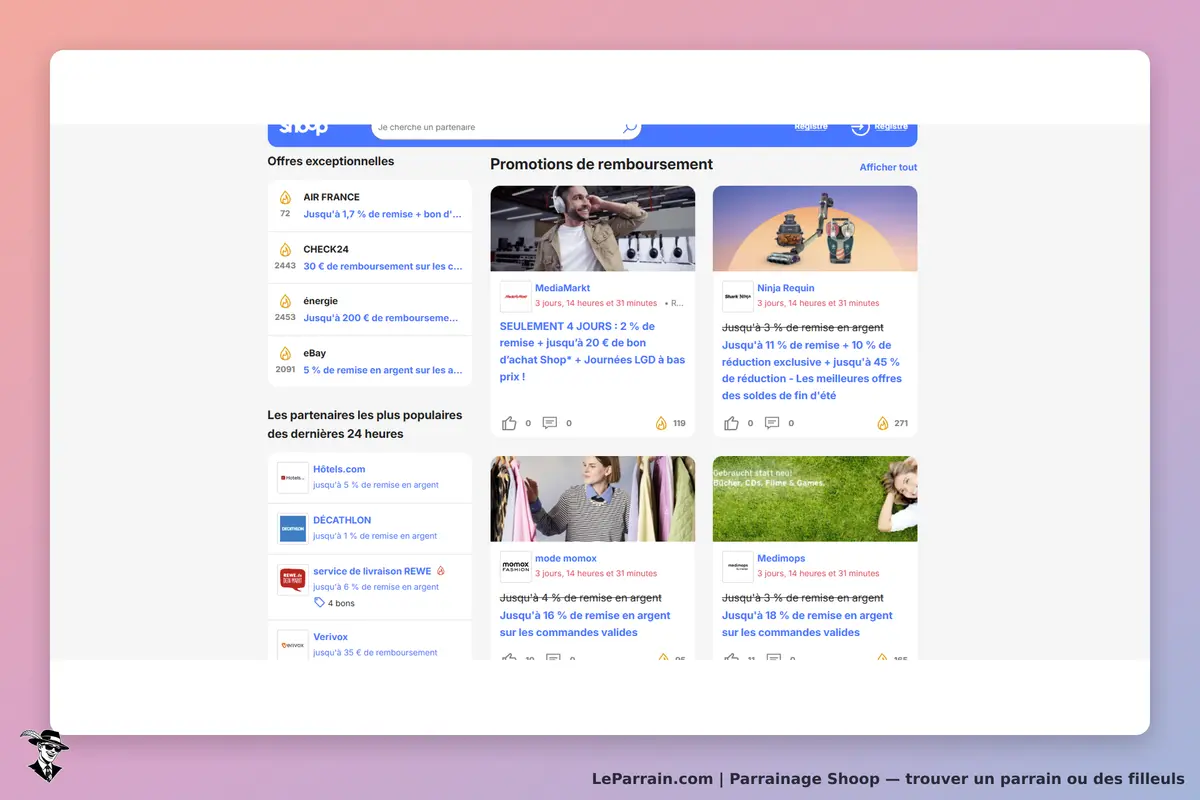Click the flame icon next to eBay
1200x800 pixels.
pos(285,353)
